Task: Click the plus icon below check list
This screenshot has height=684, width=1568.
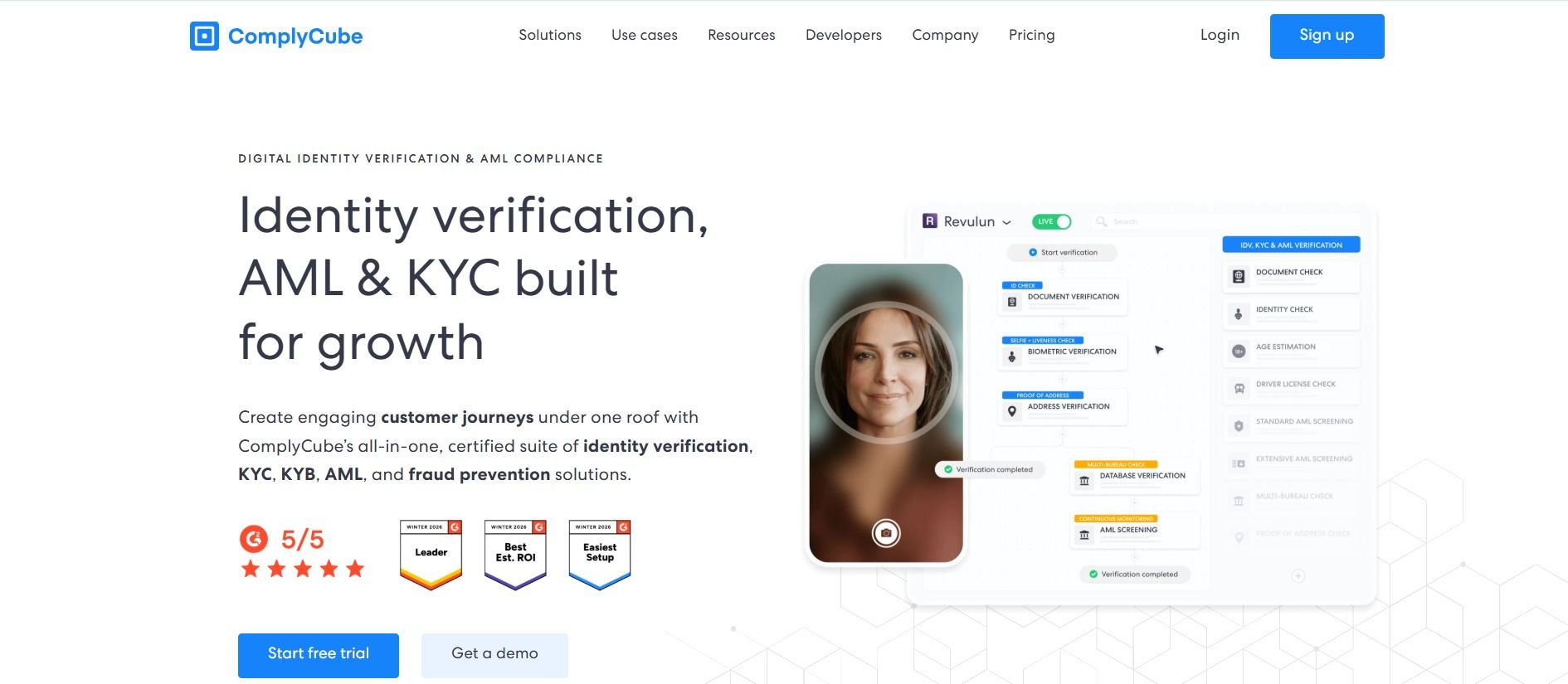Action: click(x=1298, y=576)
